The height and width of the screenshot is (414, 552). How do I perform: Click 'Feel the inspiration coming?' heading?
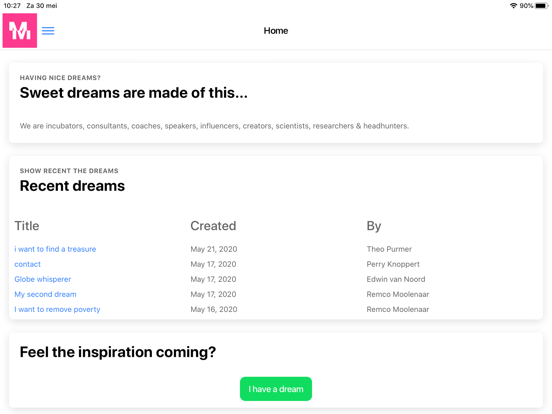click(x=118, y=352)
